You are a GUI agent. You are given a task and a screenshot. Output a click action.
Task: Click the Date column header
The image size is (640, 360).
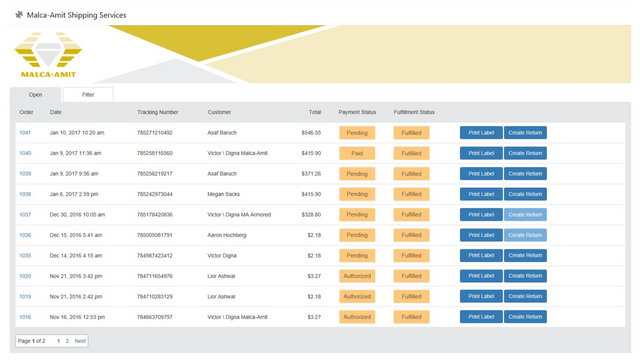(x=56, y=112)
